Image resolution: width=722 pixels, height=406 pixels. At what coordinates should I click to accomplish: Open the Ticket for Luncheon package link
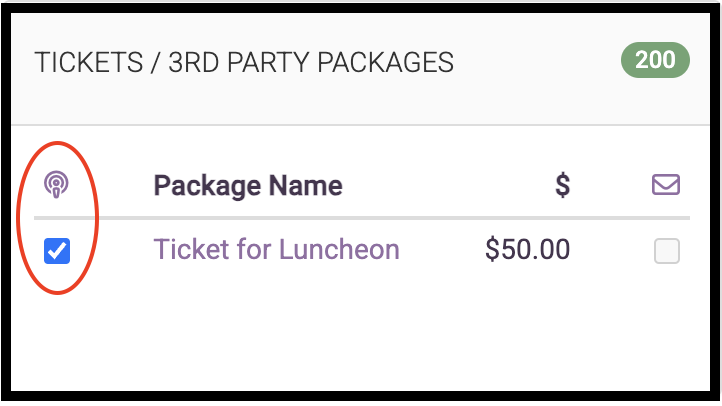pyautogui.click(x=276, y=249)
